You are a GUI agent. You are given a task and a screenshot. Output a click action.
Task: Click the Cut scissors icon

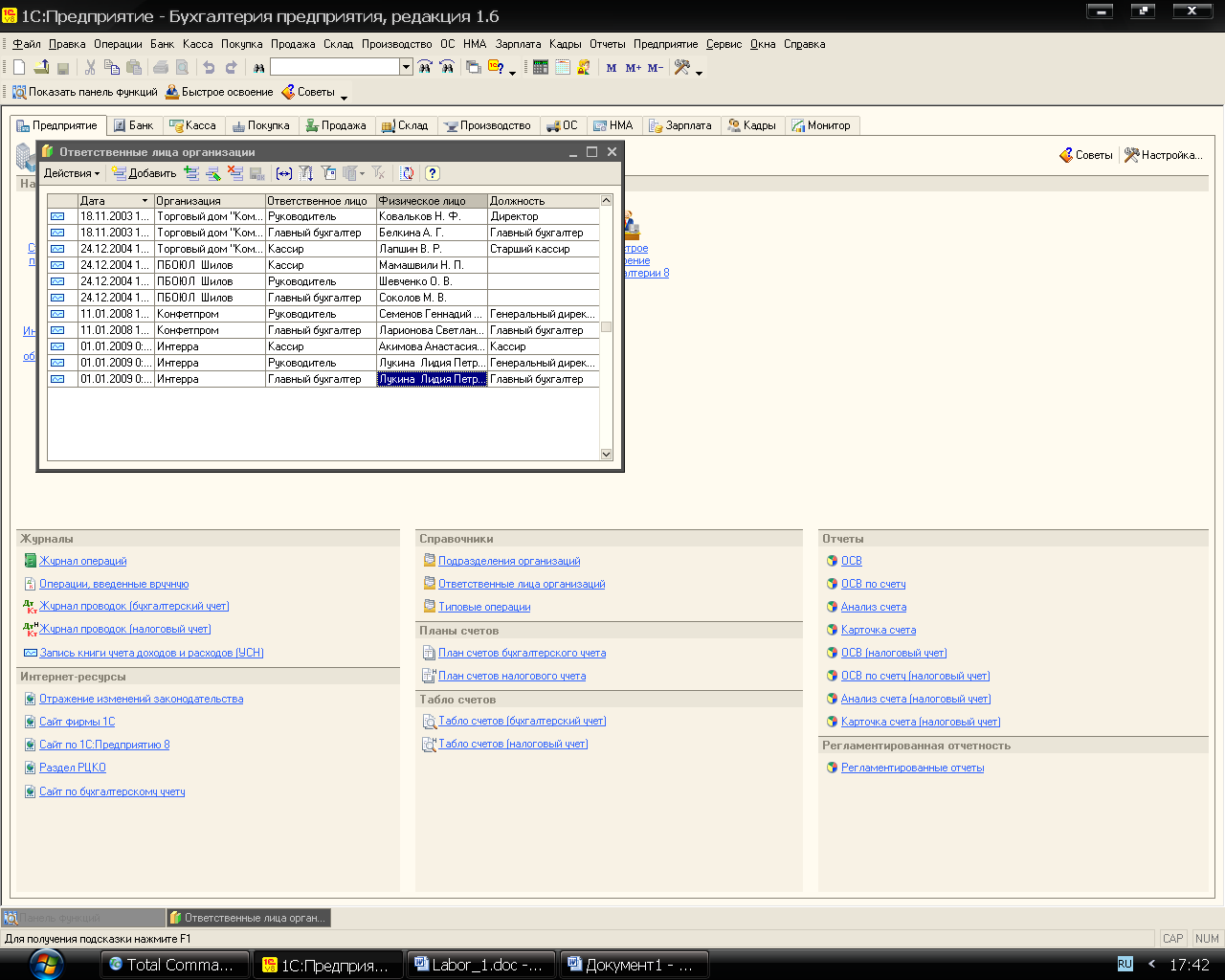tap(90, 67)
